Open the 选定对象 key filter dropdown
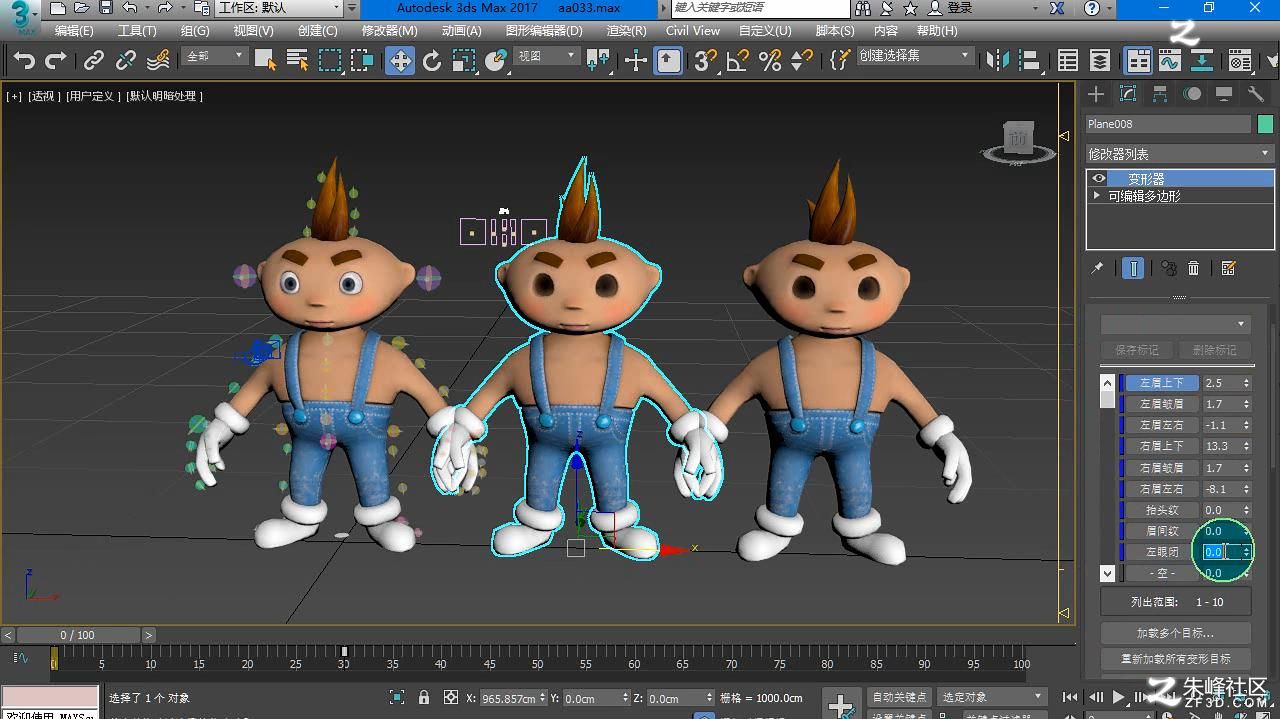This screenshot has height=719, width=1280. (992, 697)
